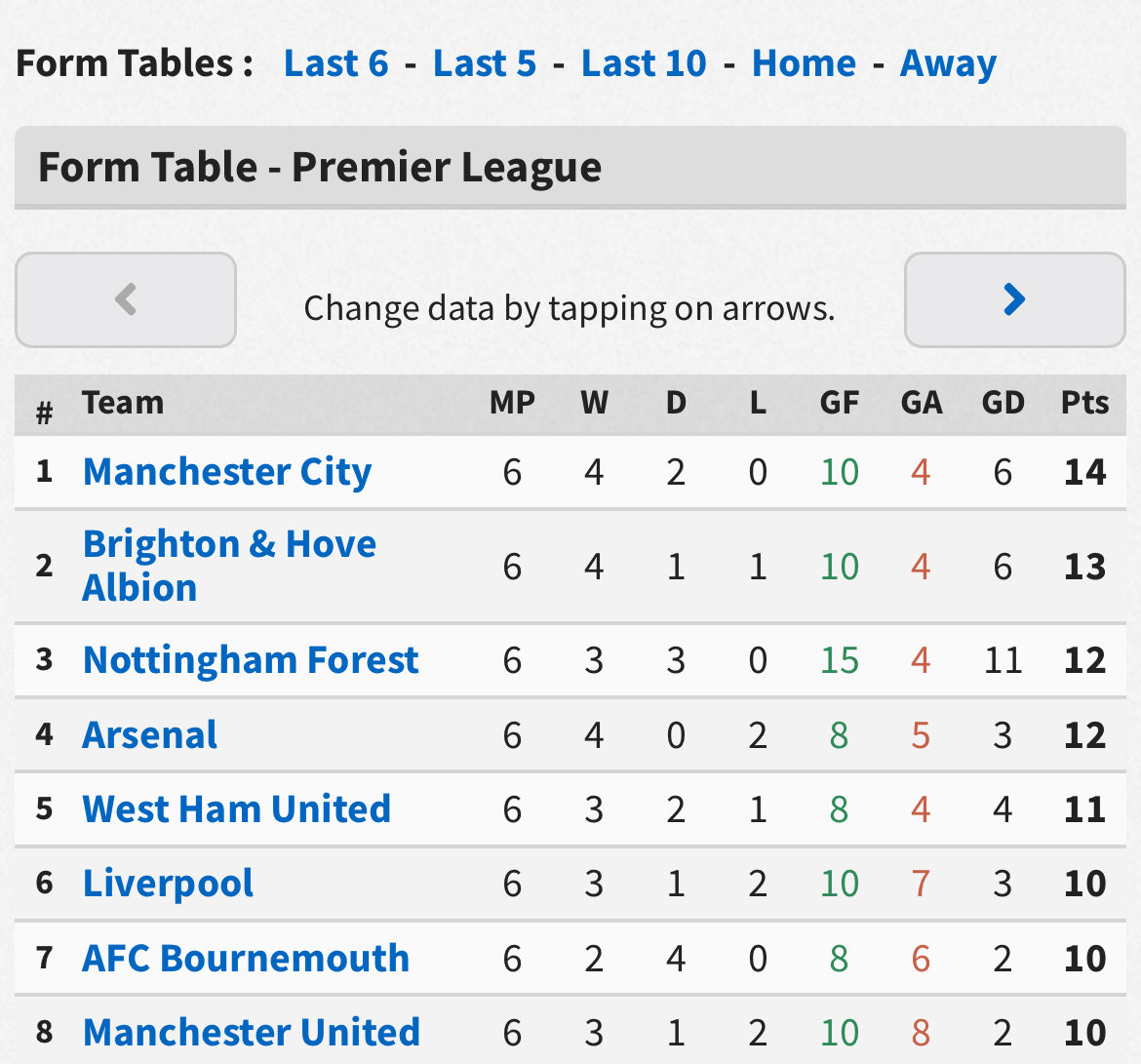View the Home form table
Viewport: 1141px width, 1064px height.
(x=805, y=63)
